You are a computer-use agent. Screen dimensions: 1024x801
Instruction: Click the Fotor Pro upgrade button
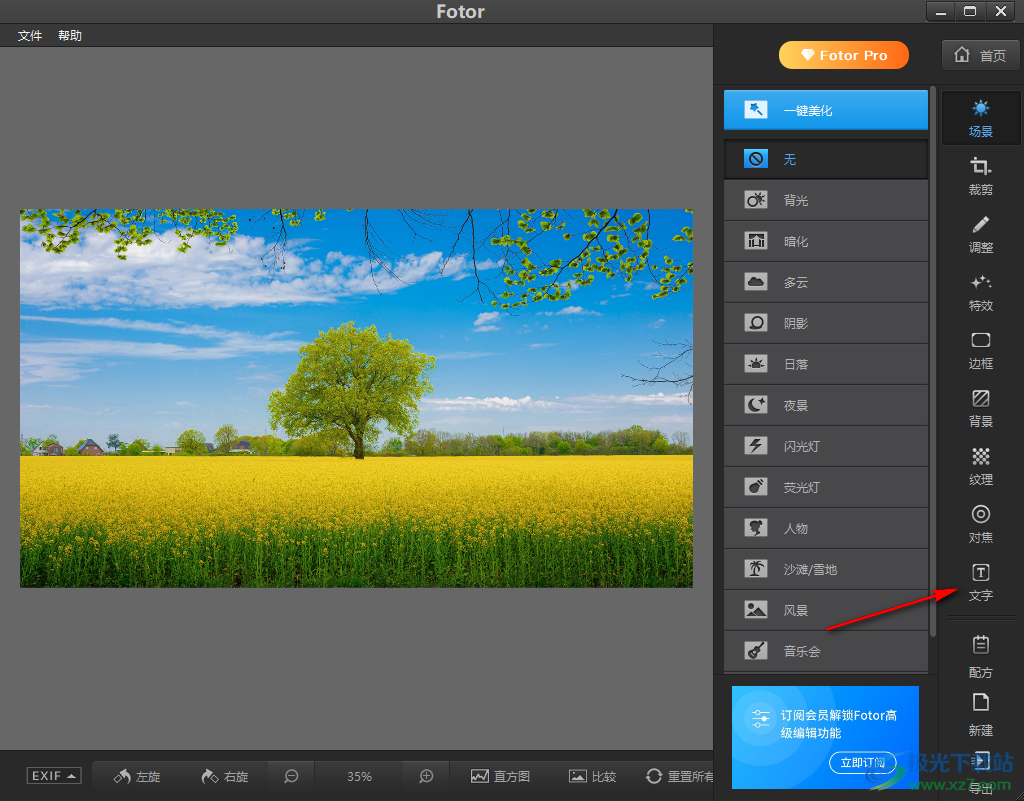tap(844, 55)
